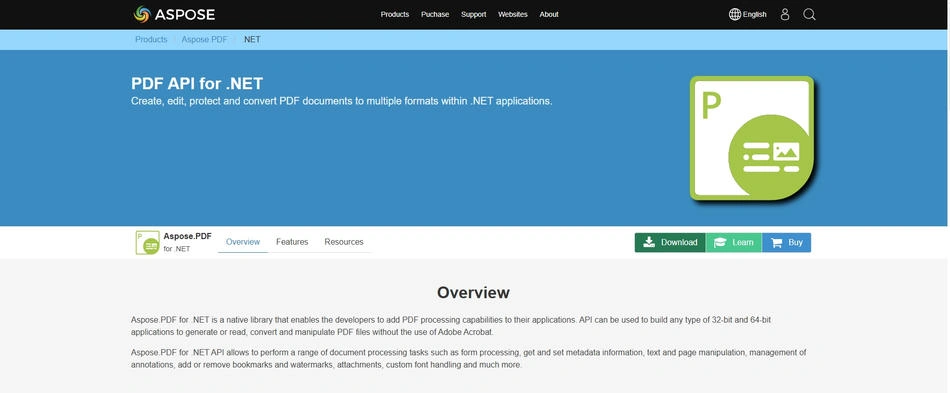
Task: Click the large PDF product logo image
Action: click(752, 139)
